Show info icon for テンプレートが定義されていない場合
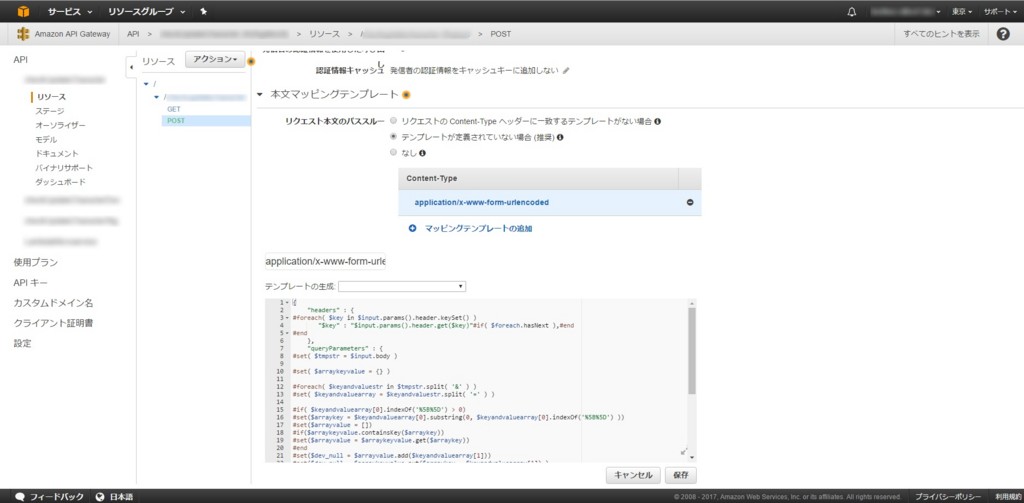The image size is (1024, 503). (x=560, y=137)
